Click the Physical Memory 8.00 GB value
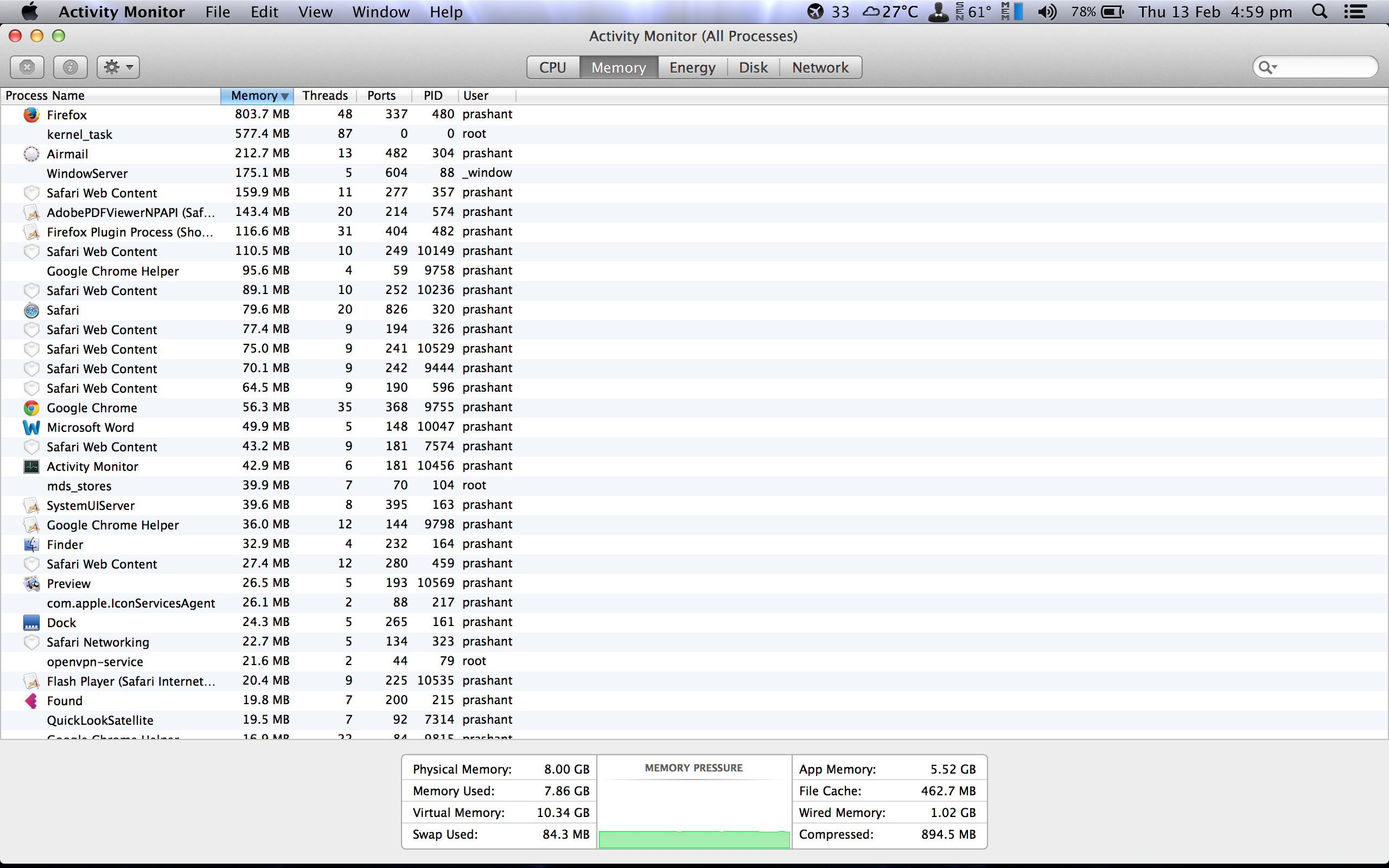Image resolution: width=1389 pixels, height=868 pixels. 566,769
